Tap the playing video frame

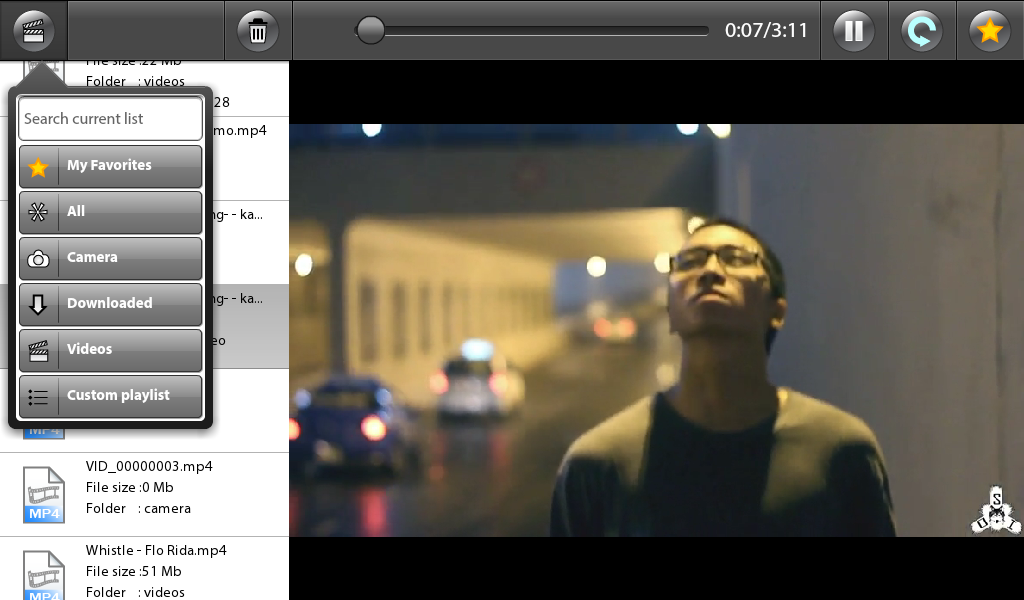coord(656,330)
